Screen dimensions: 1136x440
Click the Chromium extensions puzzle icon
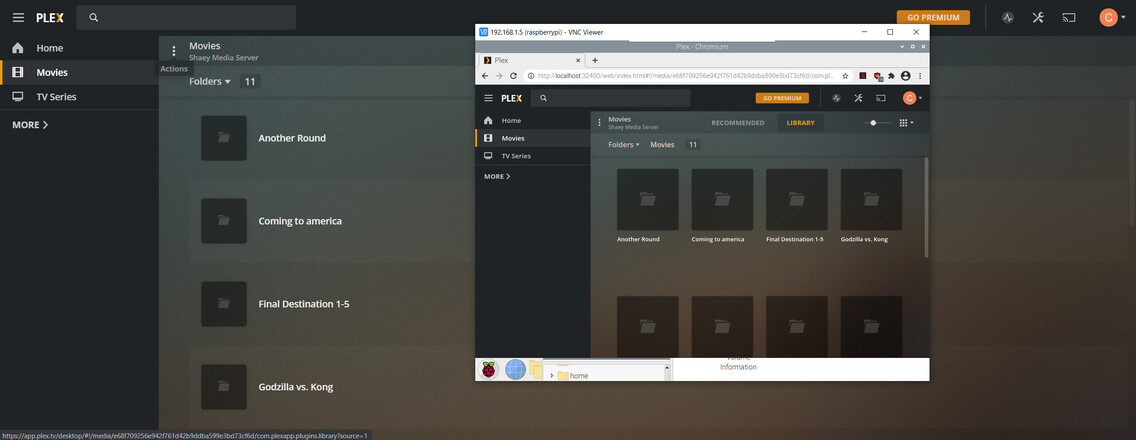click(891, 75)
